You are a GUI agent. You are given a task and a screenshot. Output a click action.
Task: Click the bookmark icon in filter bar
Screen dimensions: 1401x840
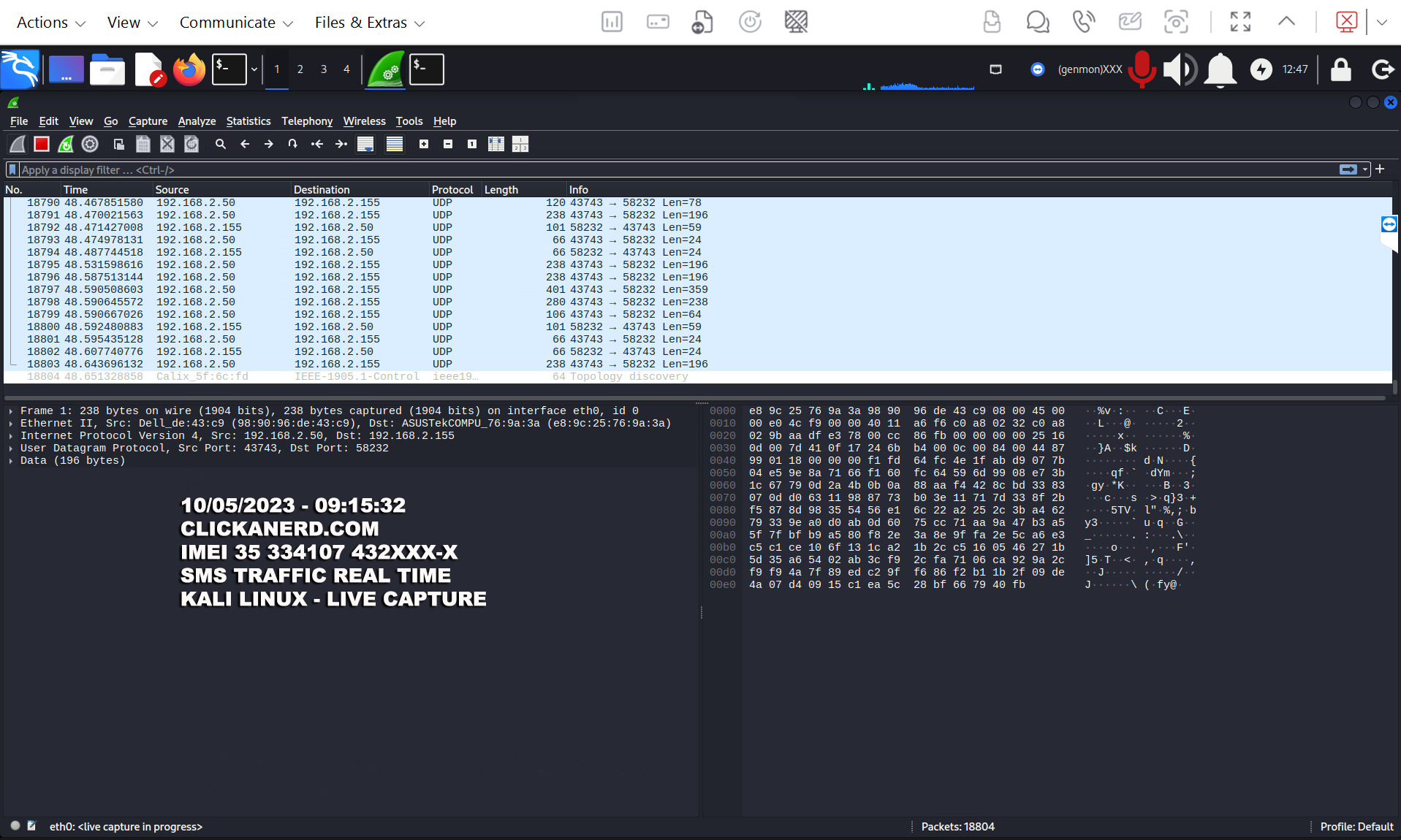point(12,170)
